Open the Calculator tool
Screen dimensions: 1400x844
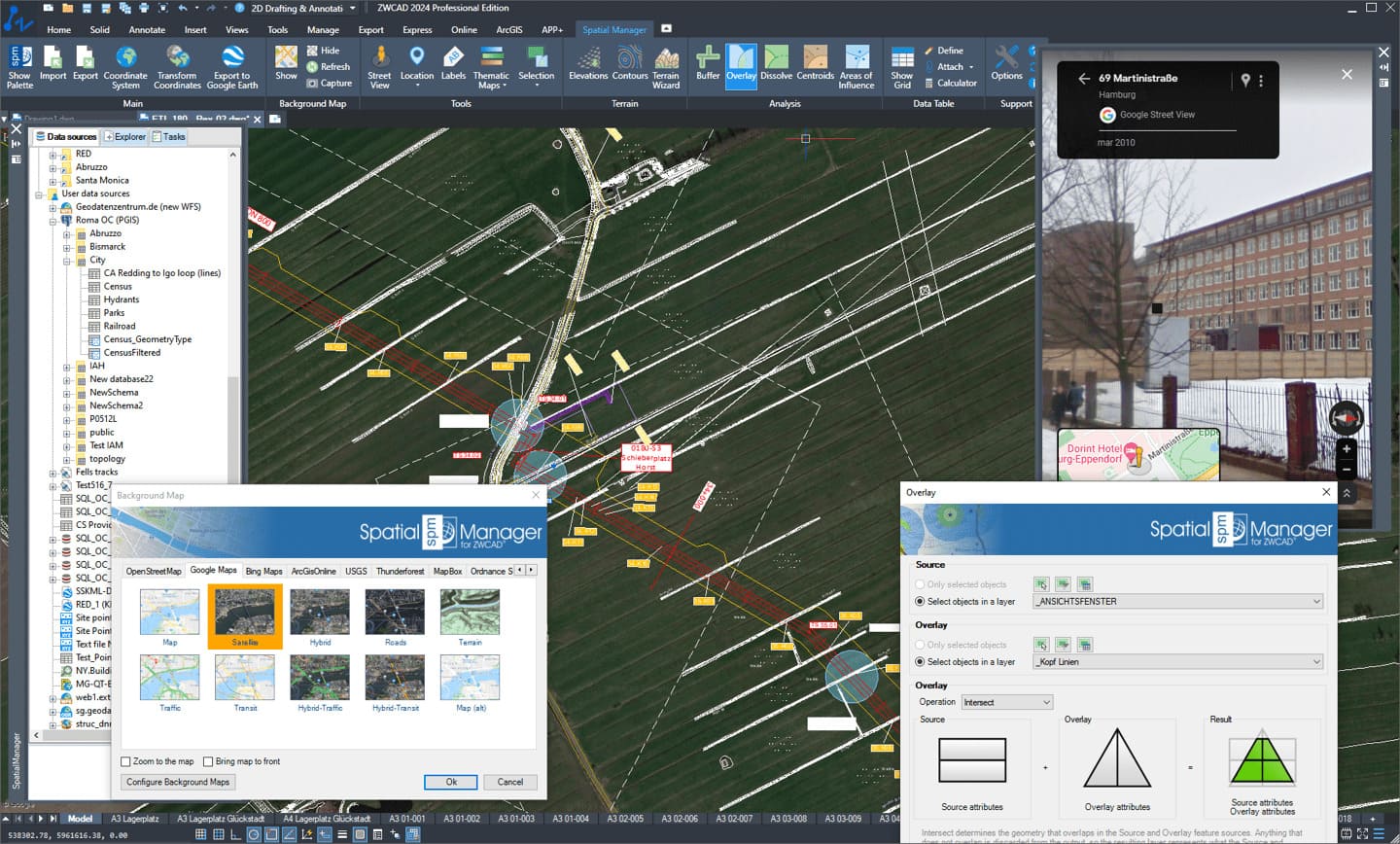[x=949, y=84]
